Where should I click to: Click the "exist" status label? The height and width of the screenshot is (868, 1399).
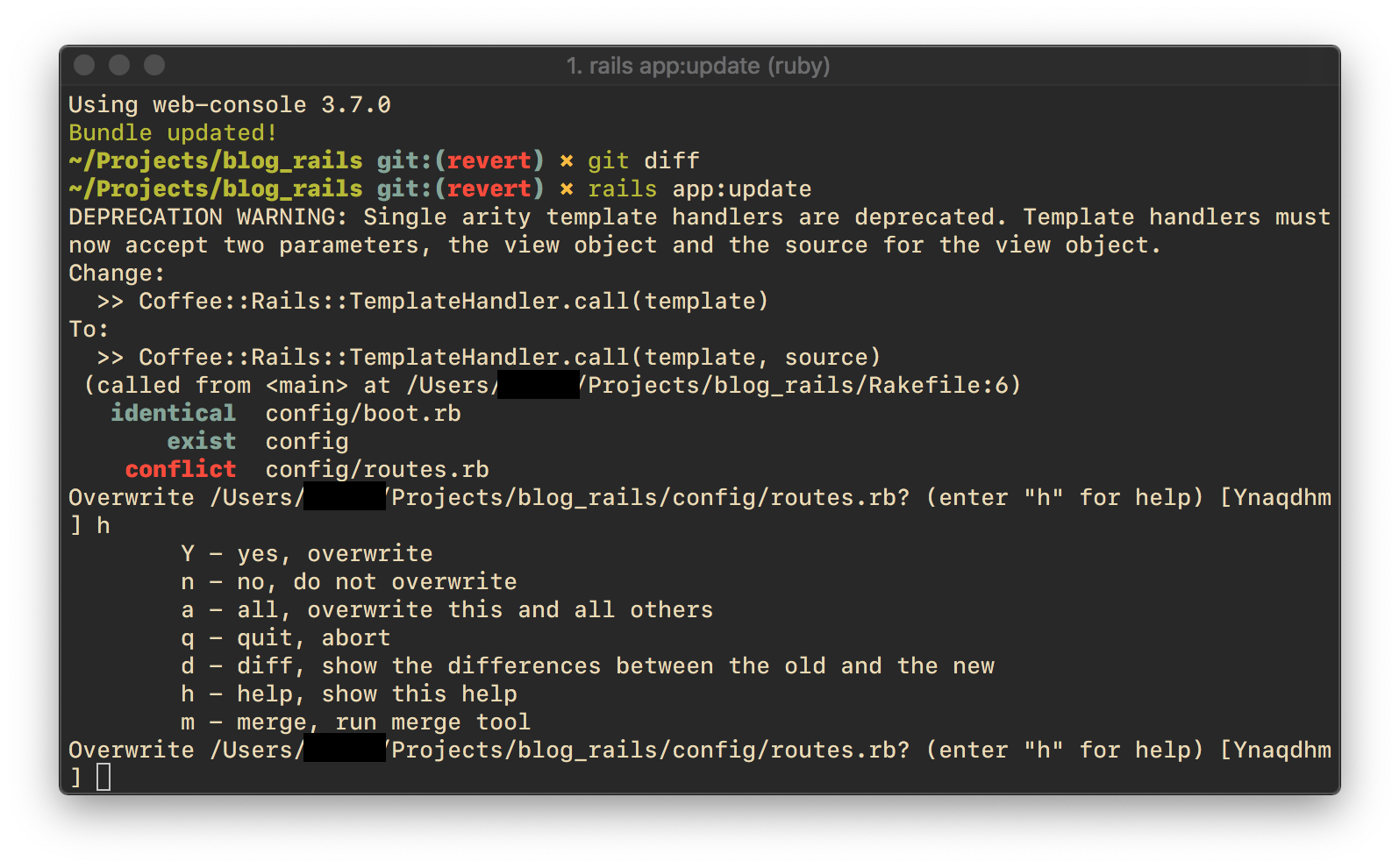[x=202, y=441]
